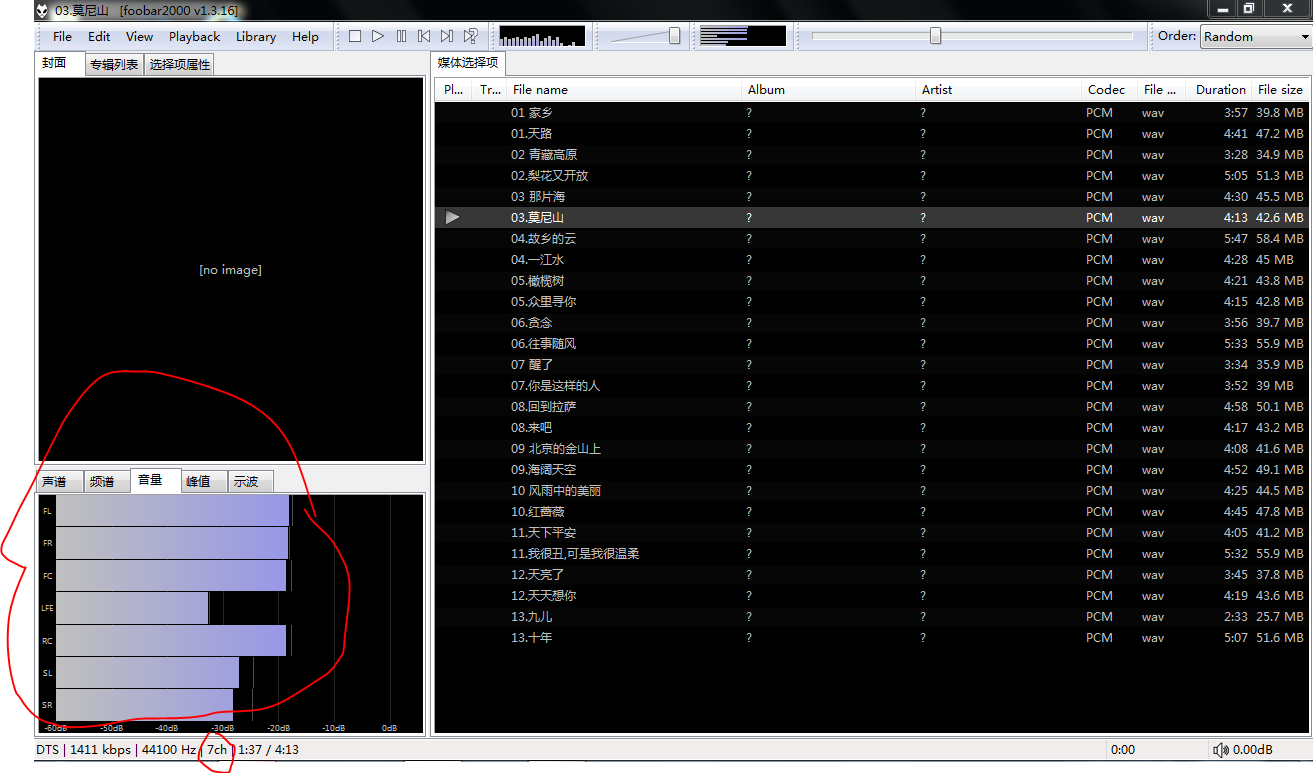This screenshot has height=773, width=1313.
Task: Skip to previous track icon
Action: [x=424, y=35]
